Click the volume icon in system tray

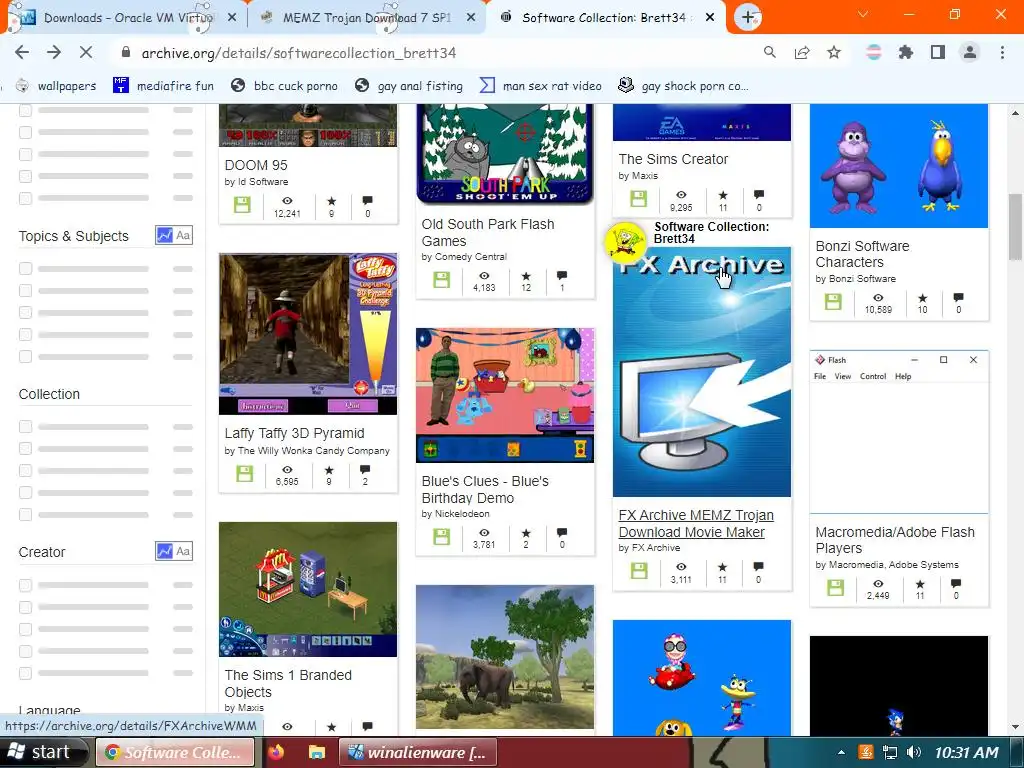pos(914,752)
